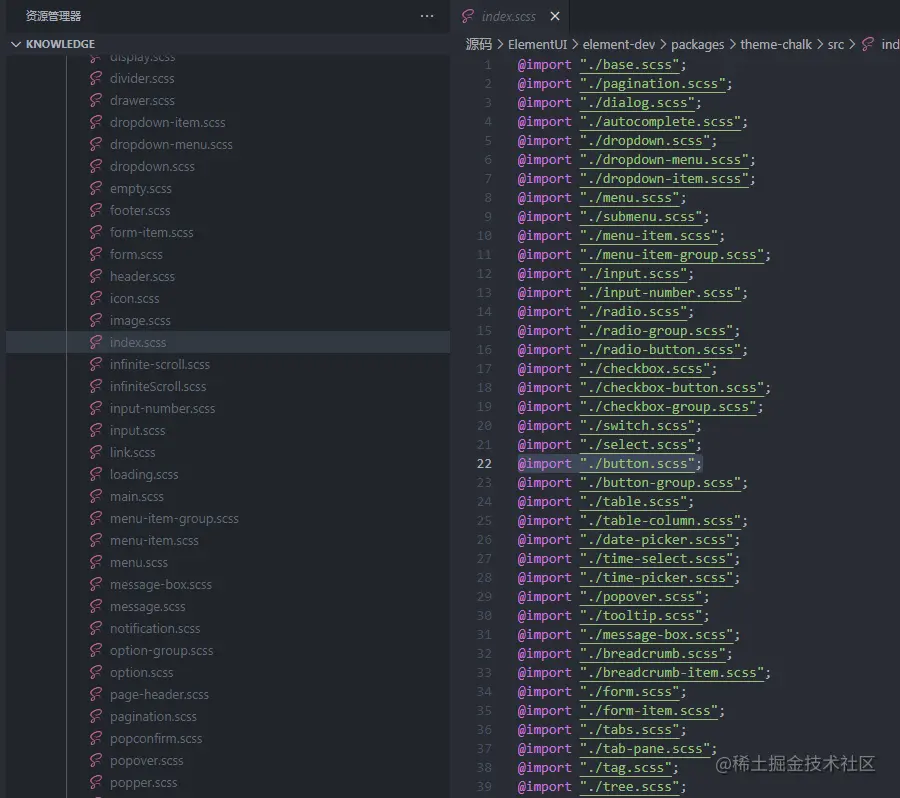Click the element-dev breadcrumb segment

pyautogui.click(x=619, y=44)
